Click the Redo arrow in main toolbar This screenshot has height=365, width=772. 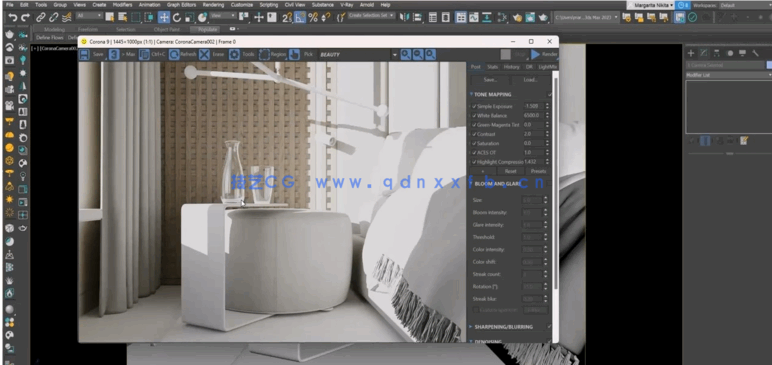26,17
